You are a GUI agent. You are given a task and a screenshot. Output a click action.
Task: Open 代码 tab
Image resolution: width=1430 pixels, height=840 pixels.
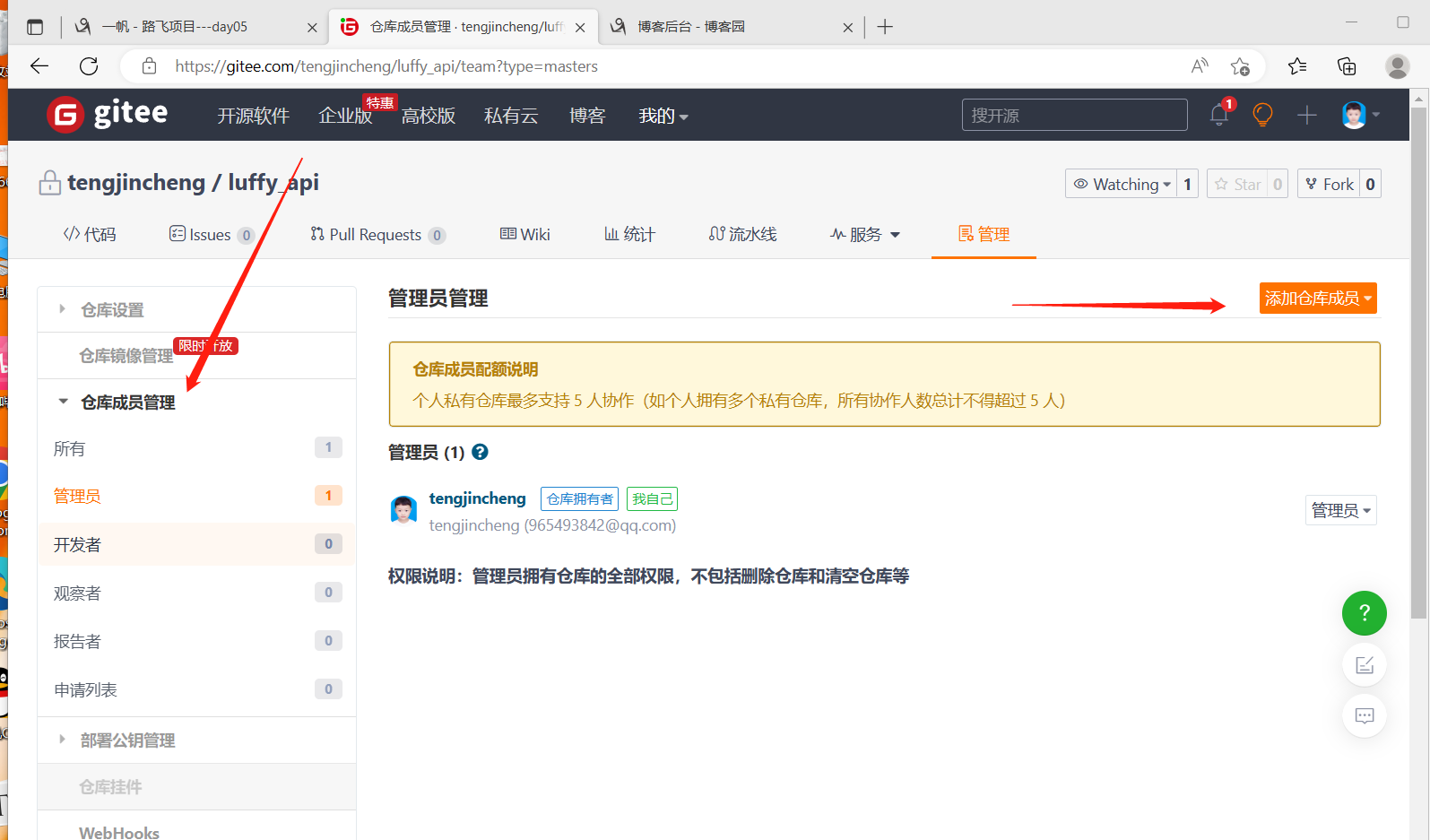point(90,234)
